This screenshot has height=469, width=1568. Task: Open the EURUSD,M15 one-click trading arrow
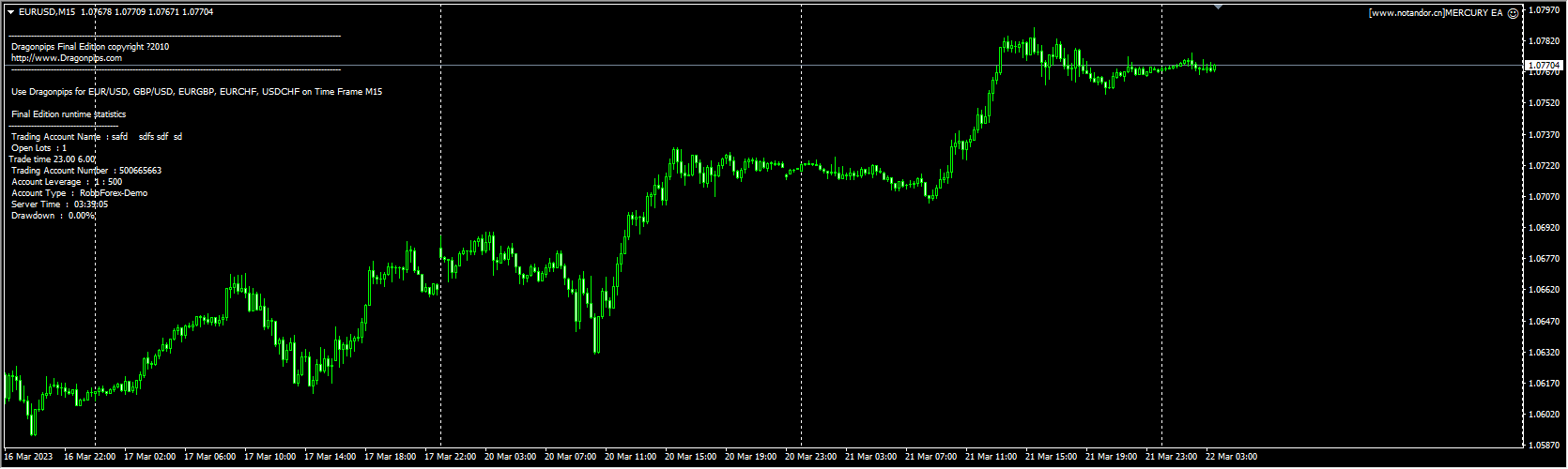click(10, 12)
